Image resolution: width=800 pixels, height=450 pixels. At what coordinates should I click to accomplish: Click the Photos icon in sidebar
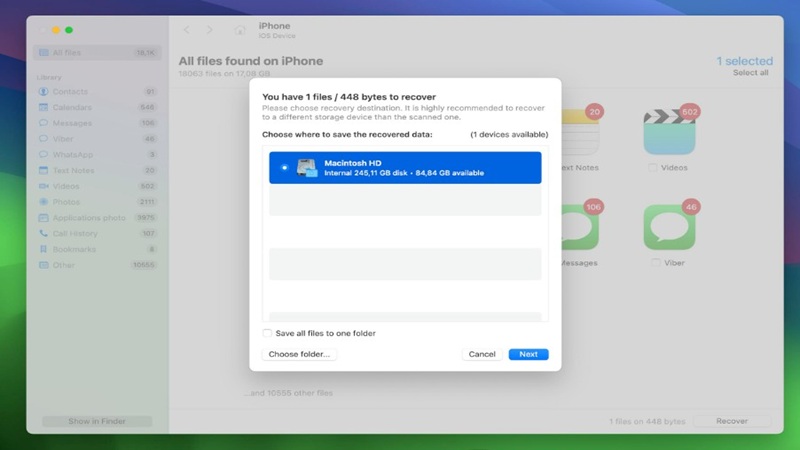[x=43, y=202]
